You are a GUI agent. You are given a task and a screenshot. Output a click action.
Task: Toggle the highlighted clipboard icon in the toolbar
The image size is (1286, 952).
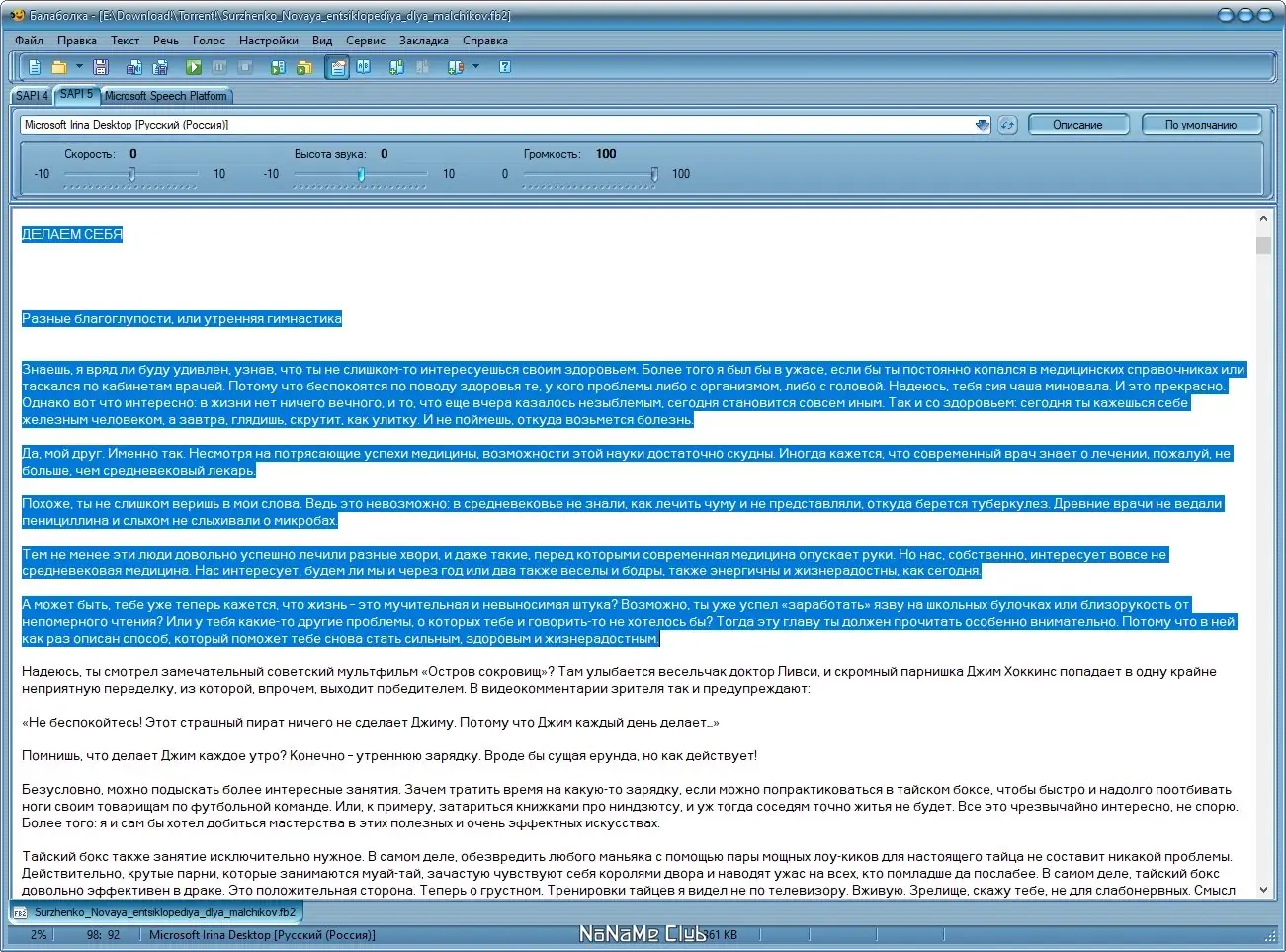[x=338, y=67]
